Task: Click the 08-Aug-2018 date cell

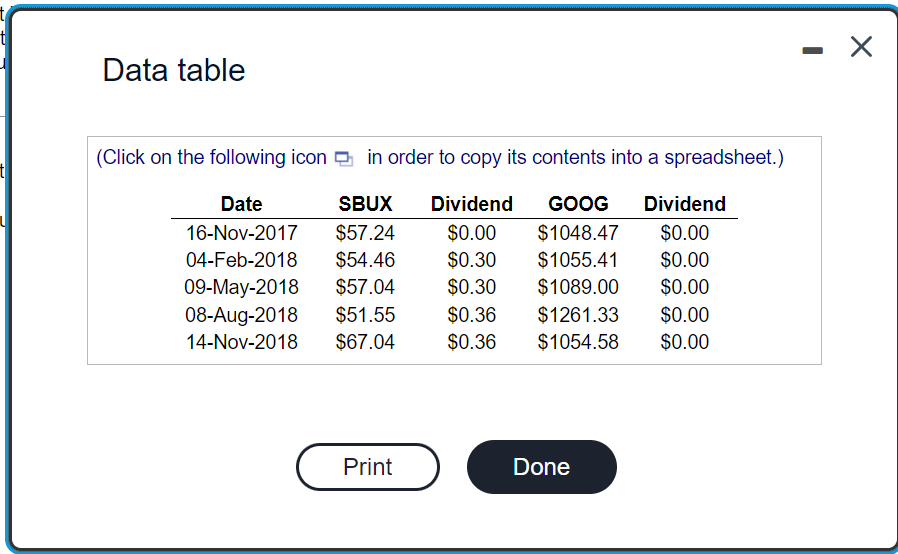Action: click(242, 315)
